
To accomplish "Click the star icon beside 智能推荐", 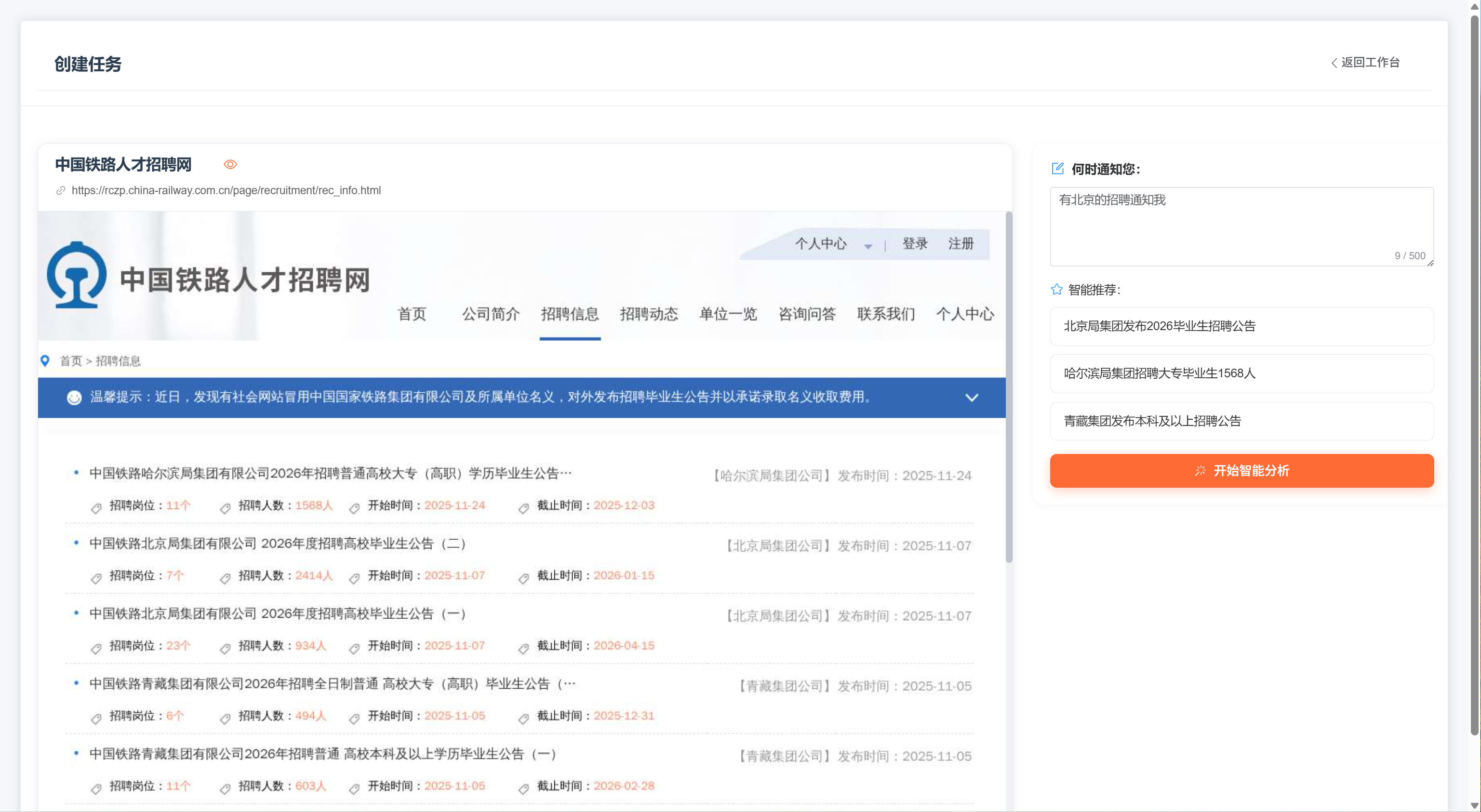I will tap(1056, 289).
